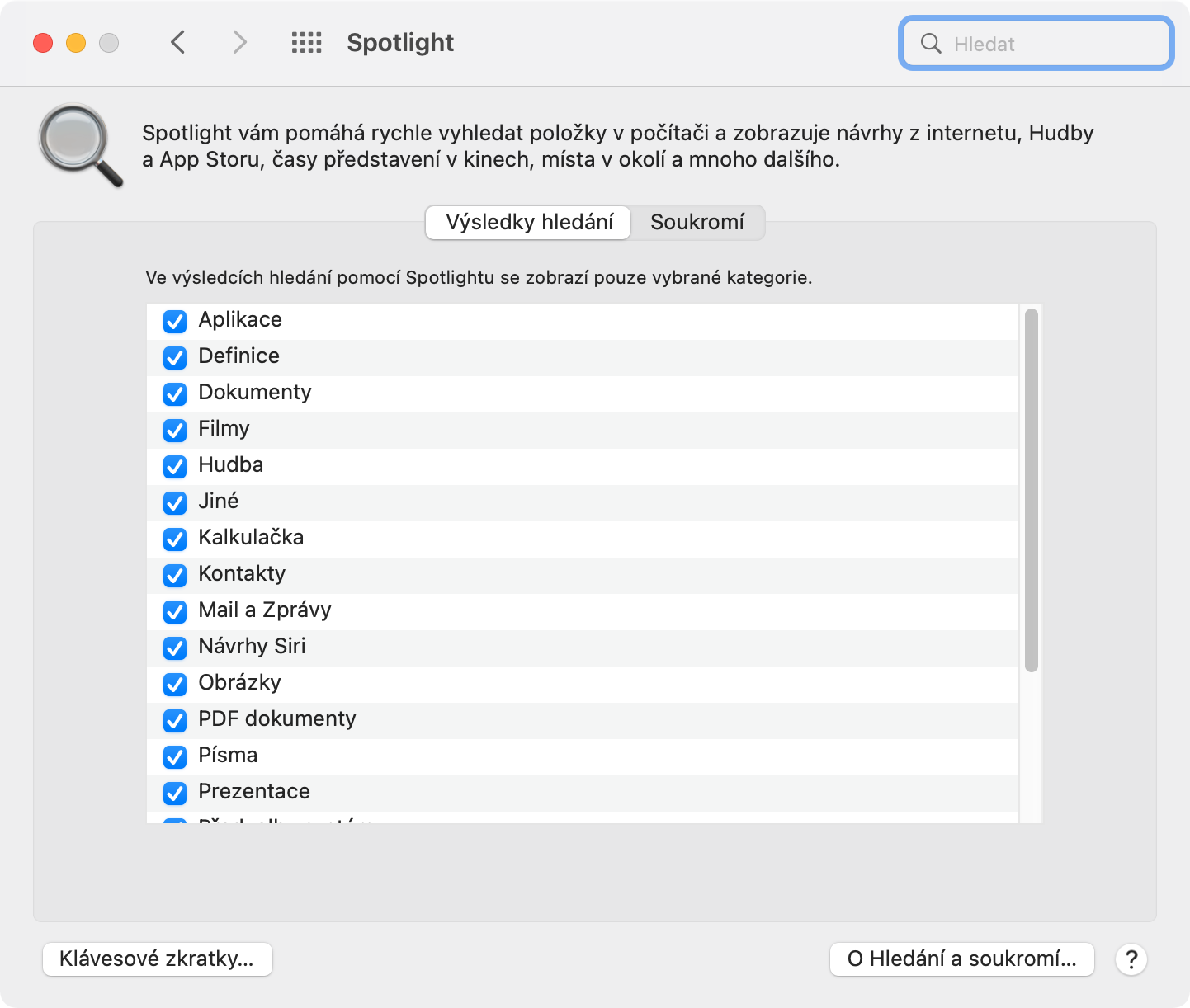Select the Mail a Zprávy label
Screen dimensions: 1190x1008
(x=265, y=610)
